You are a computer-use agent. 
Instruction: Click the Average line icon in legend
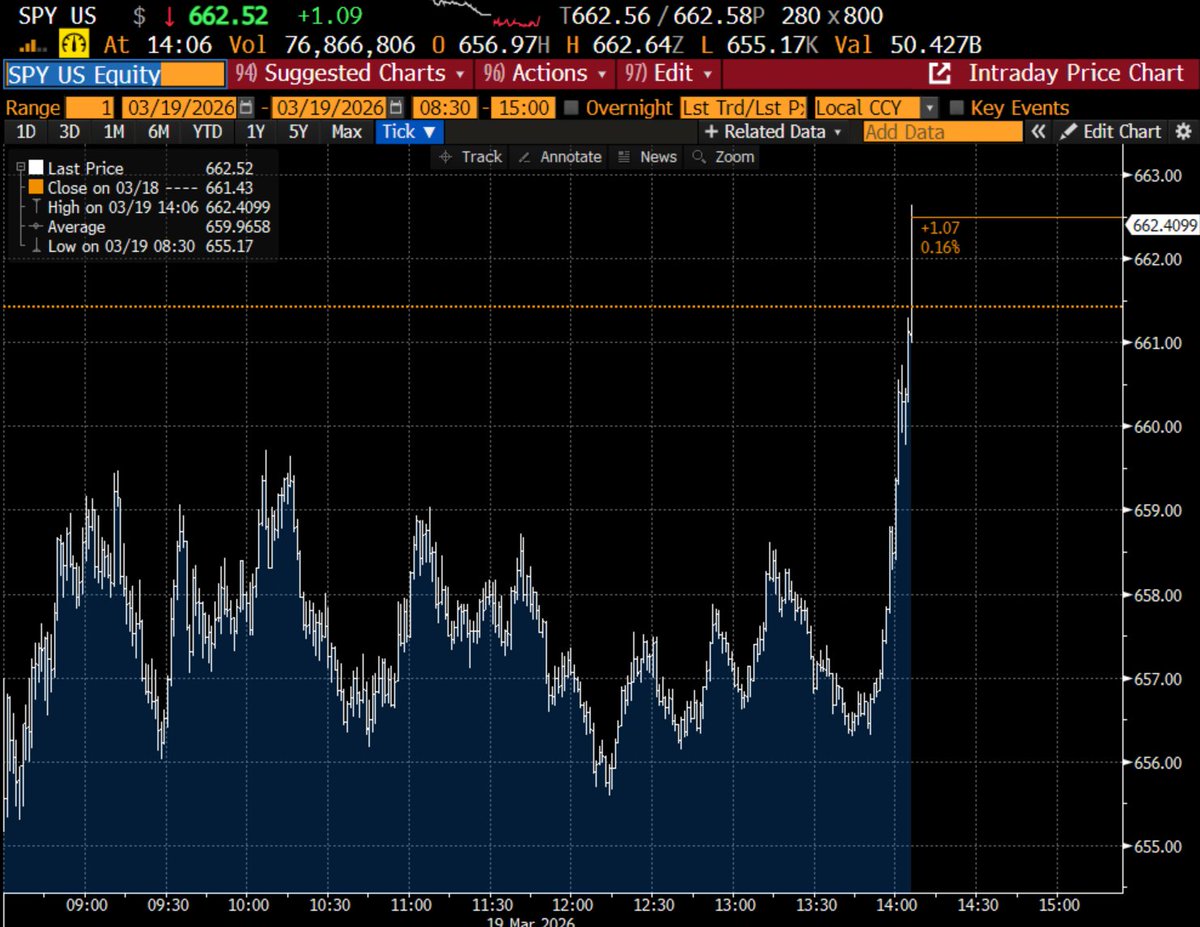(36, 226)
